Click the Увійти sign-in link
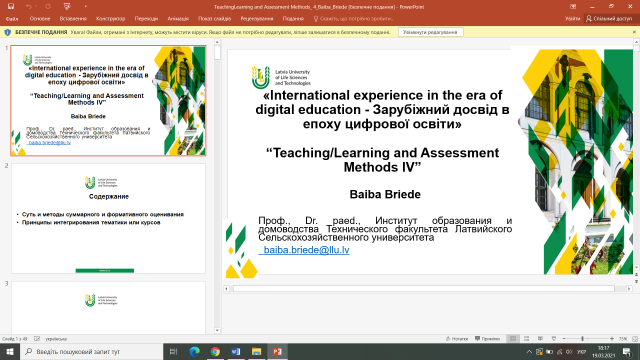This screenshot has height=360, width=640. [572, 19]
